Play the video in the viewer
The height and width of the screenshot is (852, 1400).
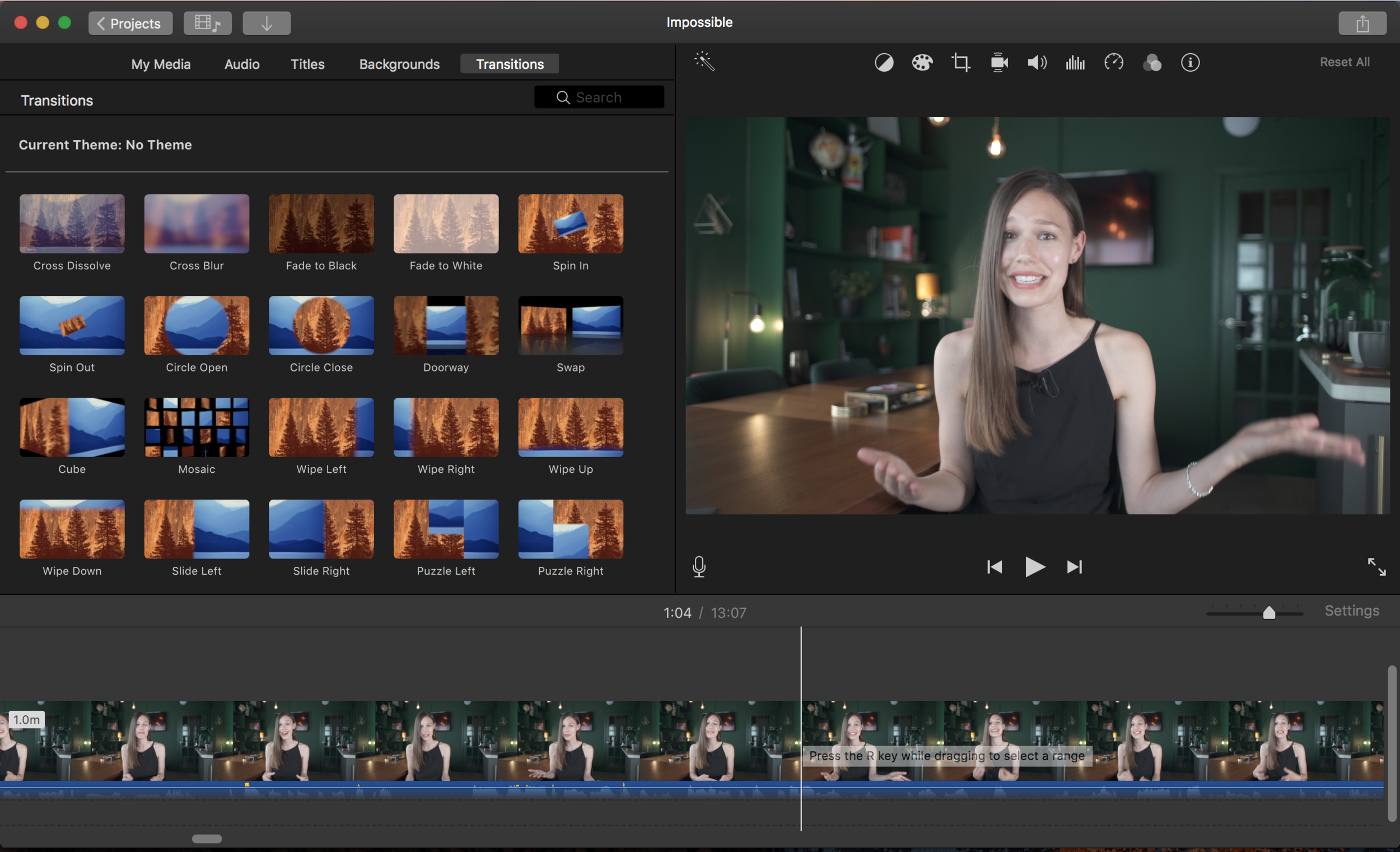[1034, 567]
